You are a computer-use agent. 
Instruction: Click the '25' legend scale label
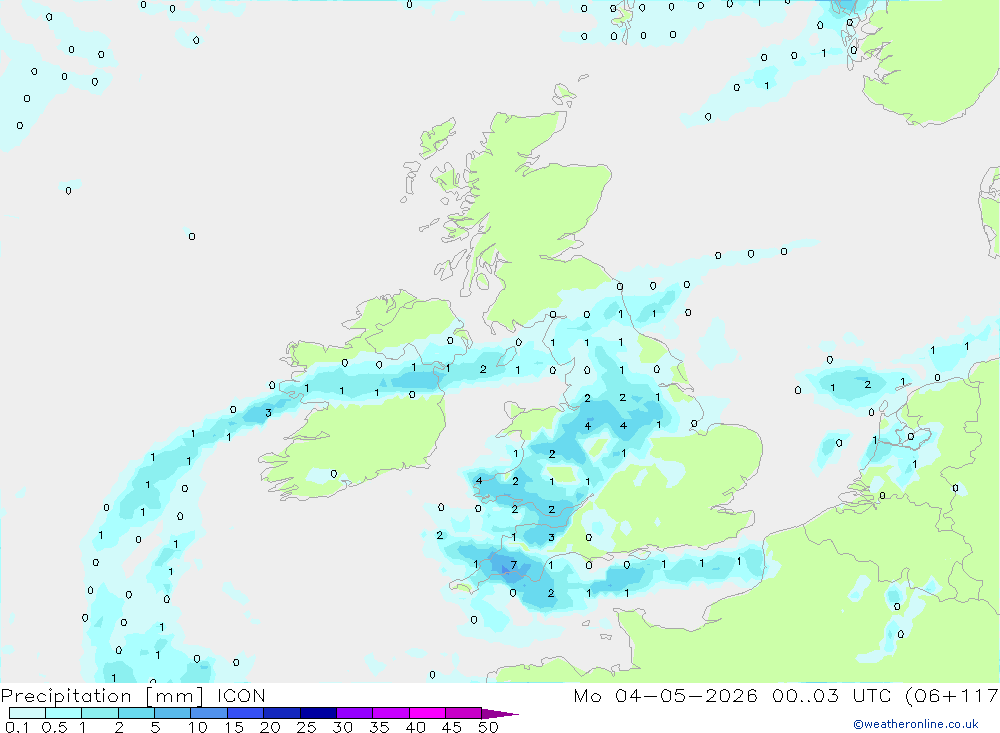[306, 727]
